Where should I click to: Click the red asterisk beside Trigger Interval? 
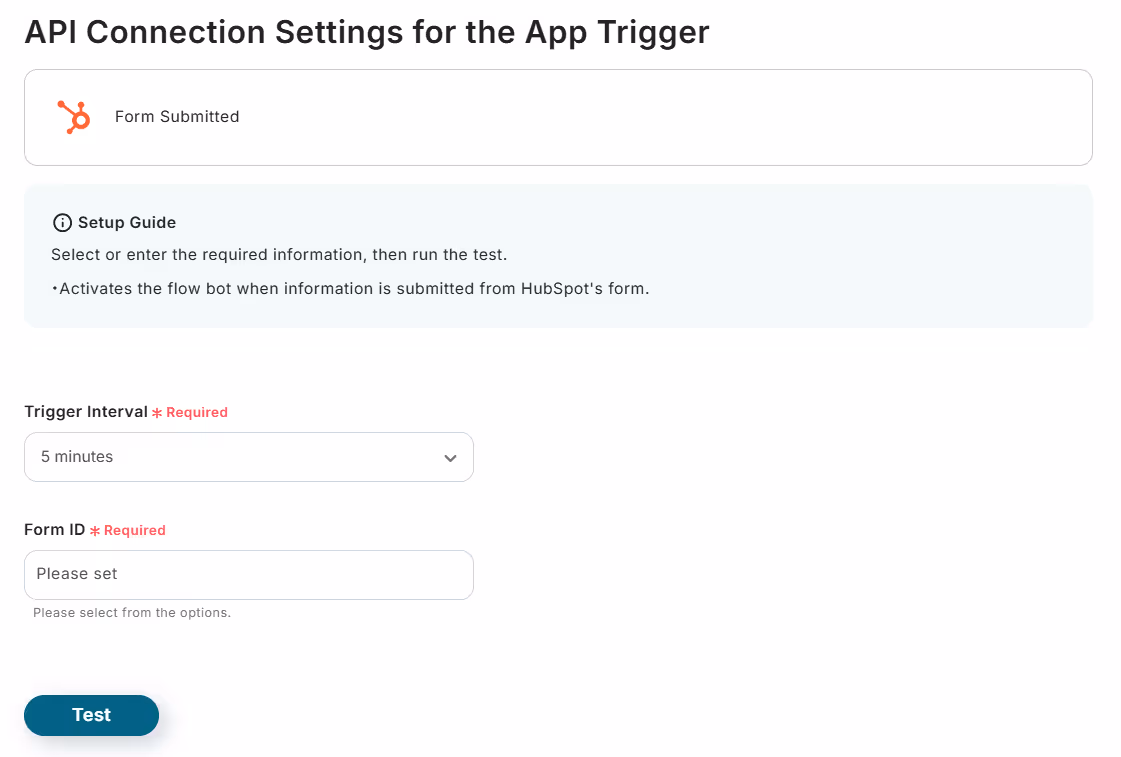coord(157,413)
